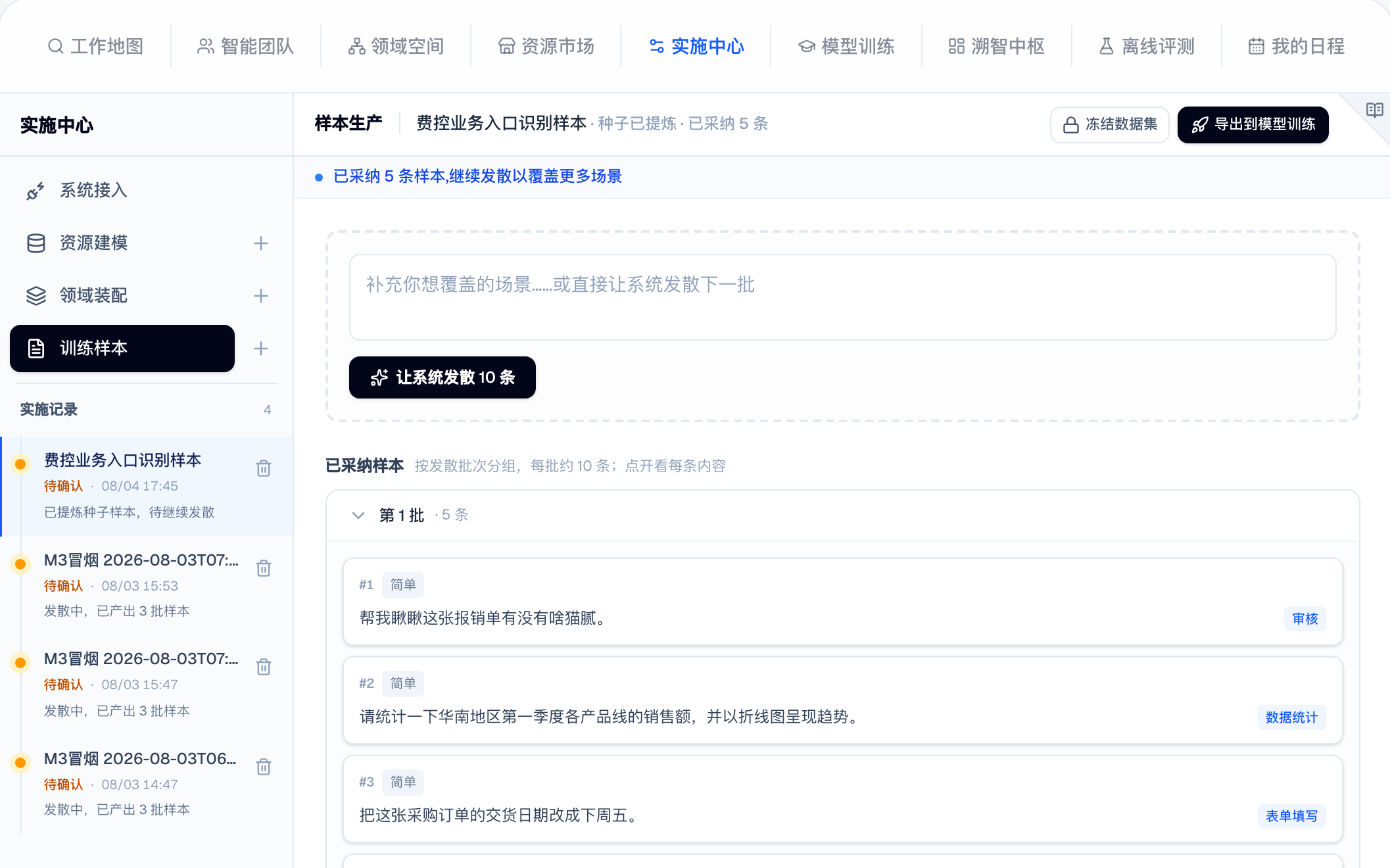Screen dimensions: 1390x868
Task: Delete the 费控业务入口识别样本 record
Action: 264,468
